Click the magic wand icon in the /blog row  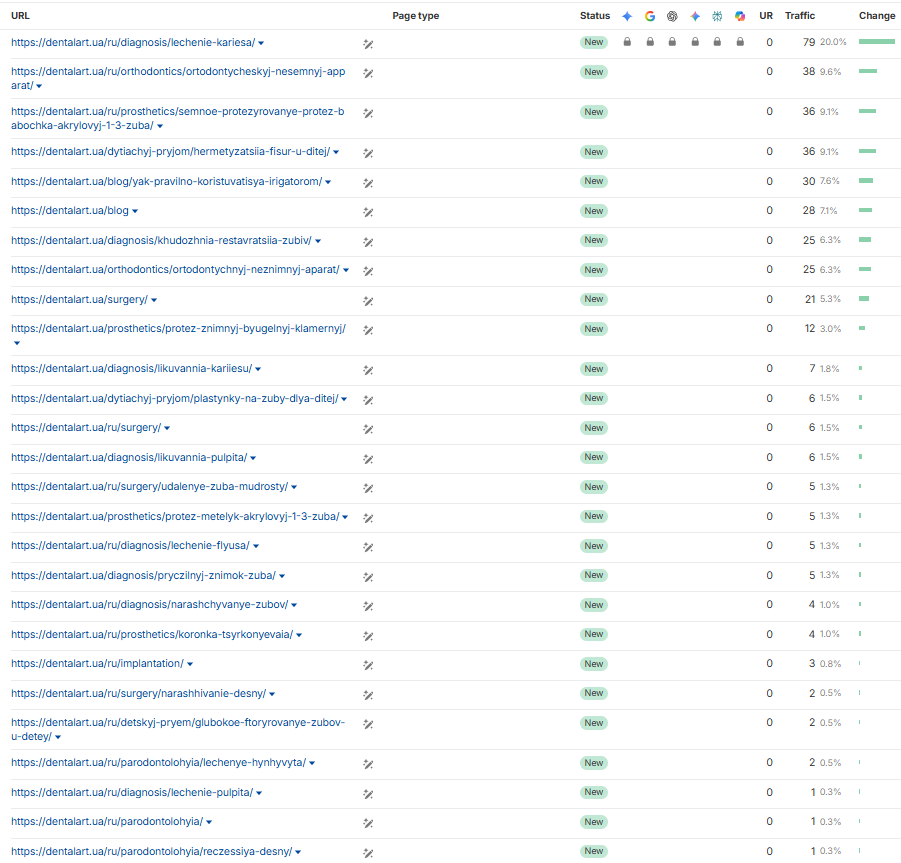368,212
